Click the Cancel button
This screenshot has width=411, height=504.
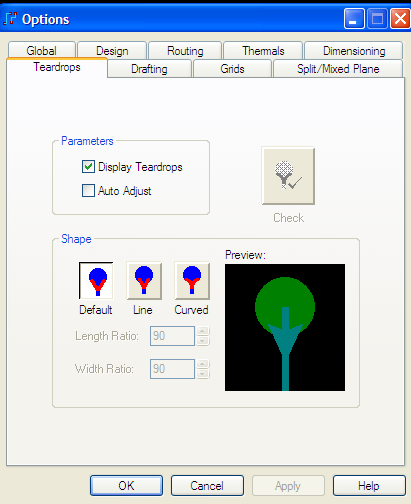coord(207,485)
